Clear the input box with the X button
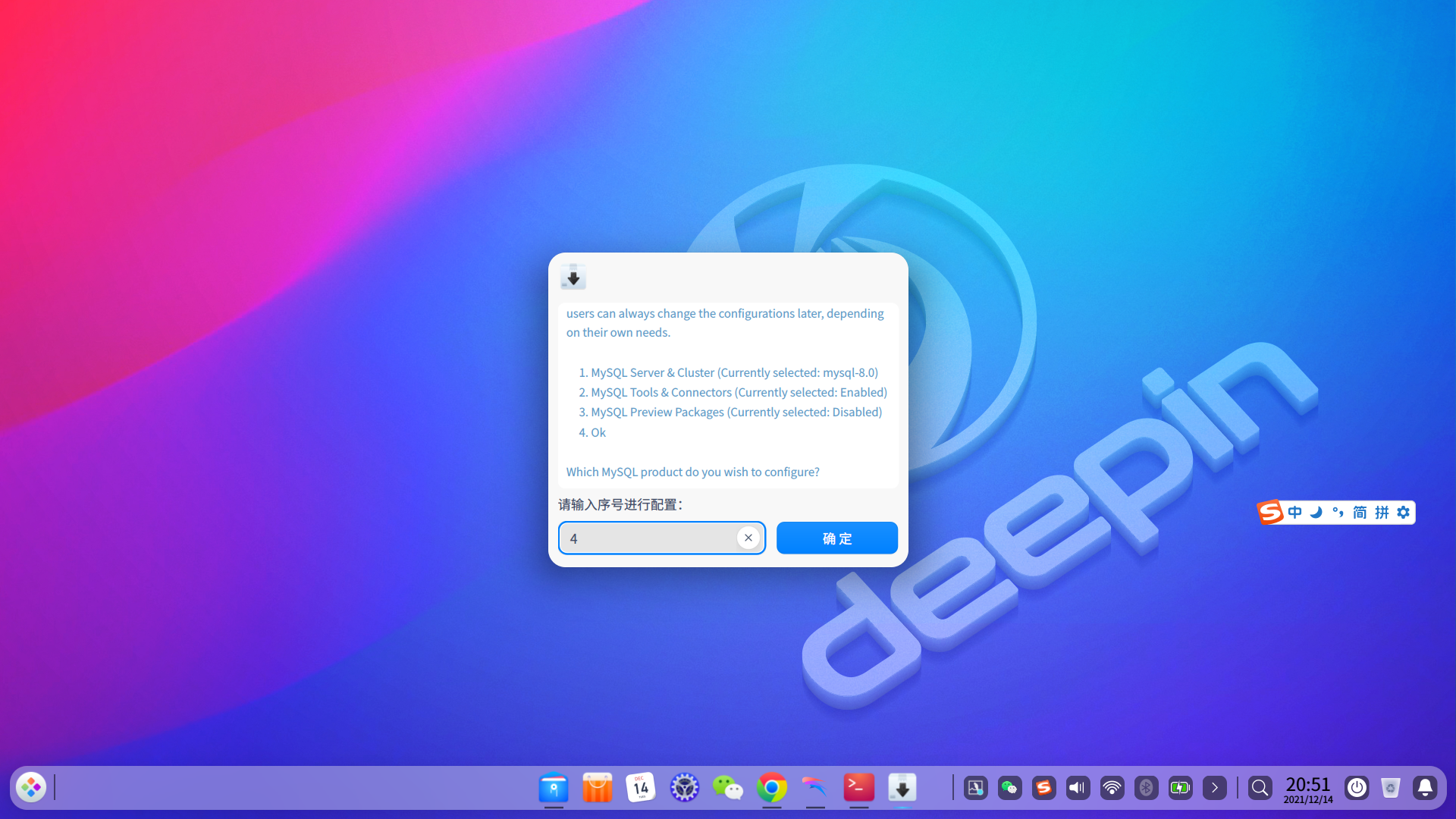The image size is (1456, 819). pyautogui.click(x=748, y=538)
